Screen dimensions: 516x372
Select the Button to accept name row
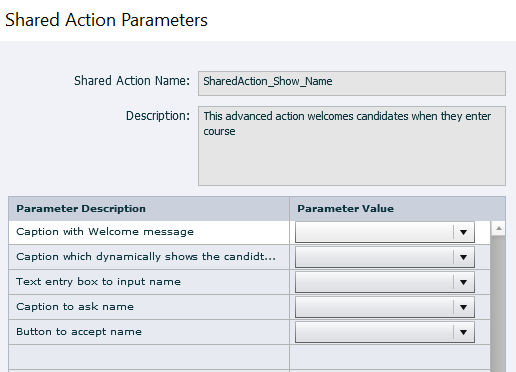(149, 332)
